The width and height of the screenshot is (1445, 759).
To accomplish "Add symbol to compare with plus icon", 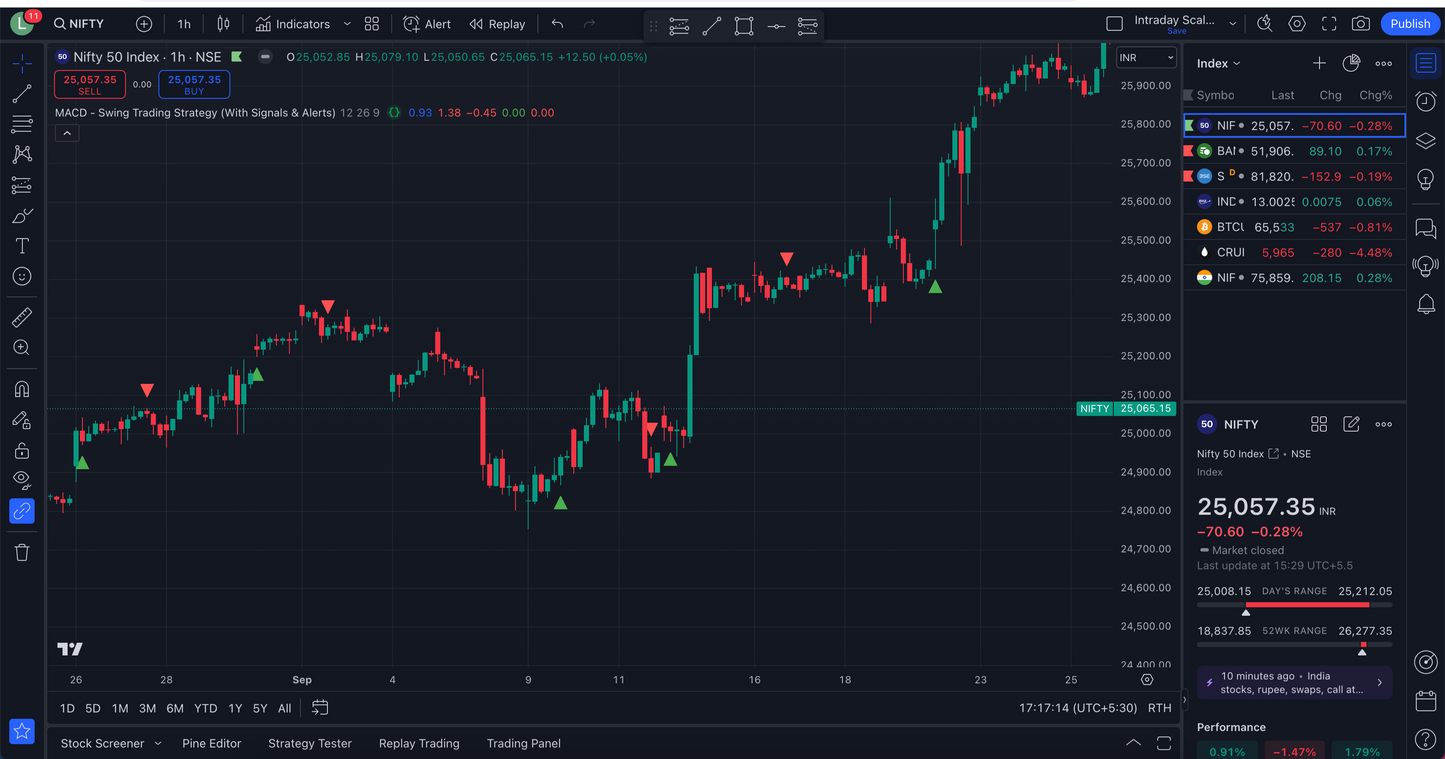I will click(144, 24).
